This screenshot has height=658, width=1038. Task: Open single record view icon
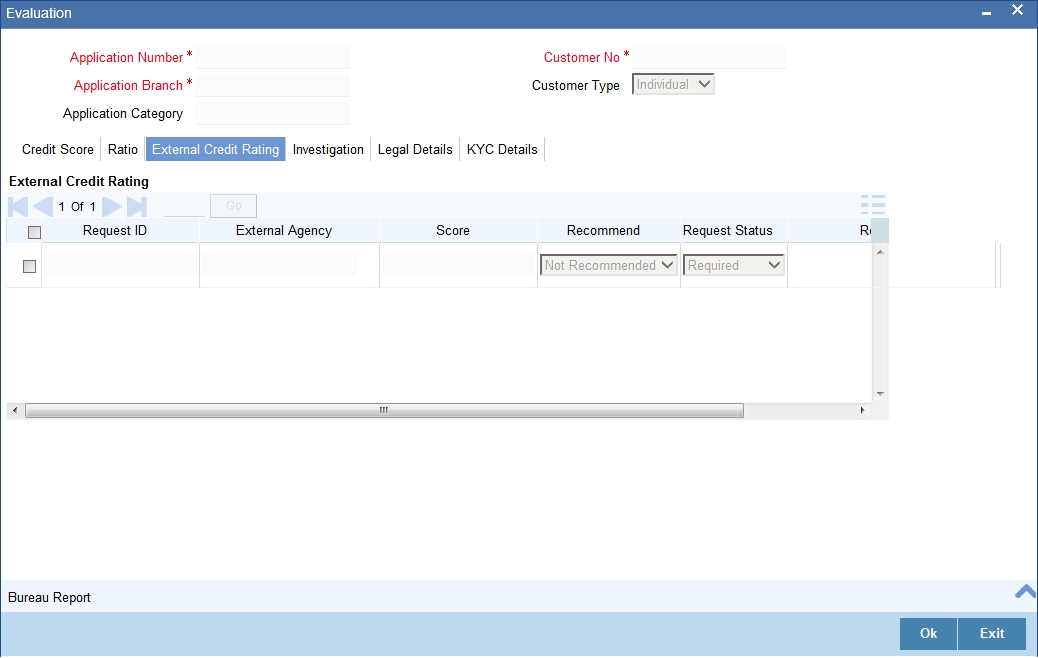[873, 205]
